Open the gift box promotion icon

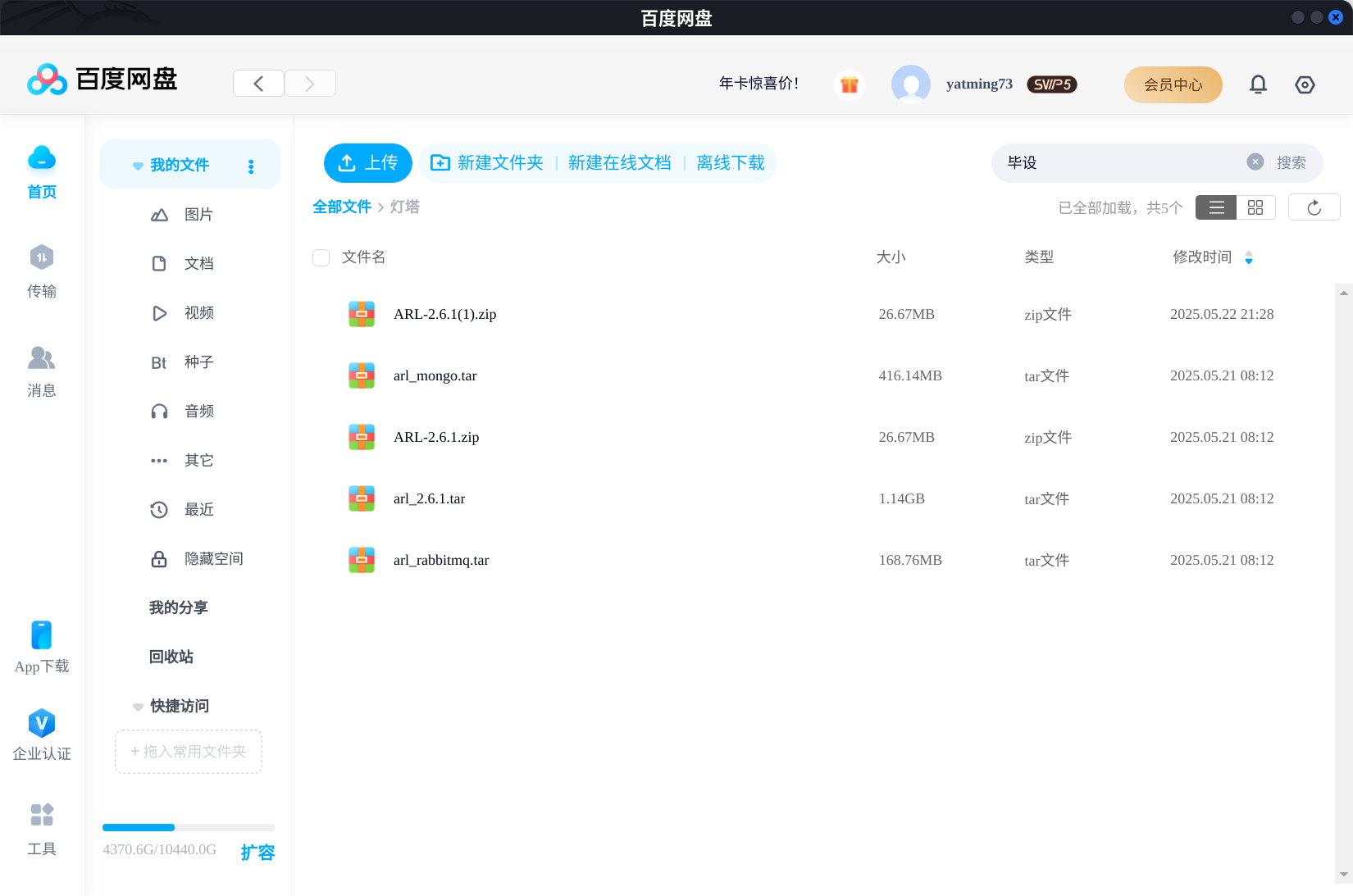pos(850,84)
